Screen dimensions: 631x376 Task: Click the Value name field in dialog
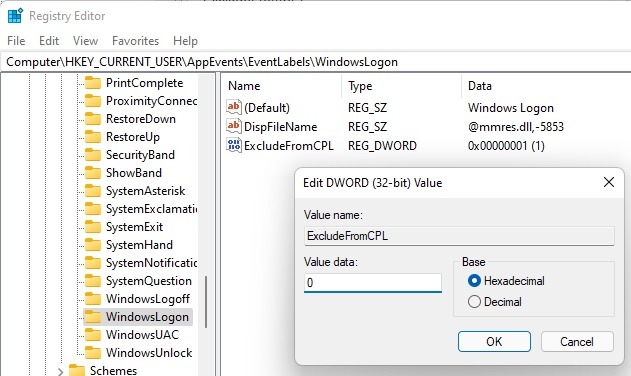[459, 236]
